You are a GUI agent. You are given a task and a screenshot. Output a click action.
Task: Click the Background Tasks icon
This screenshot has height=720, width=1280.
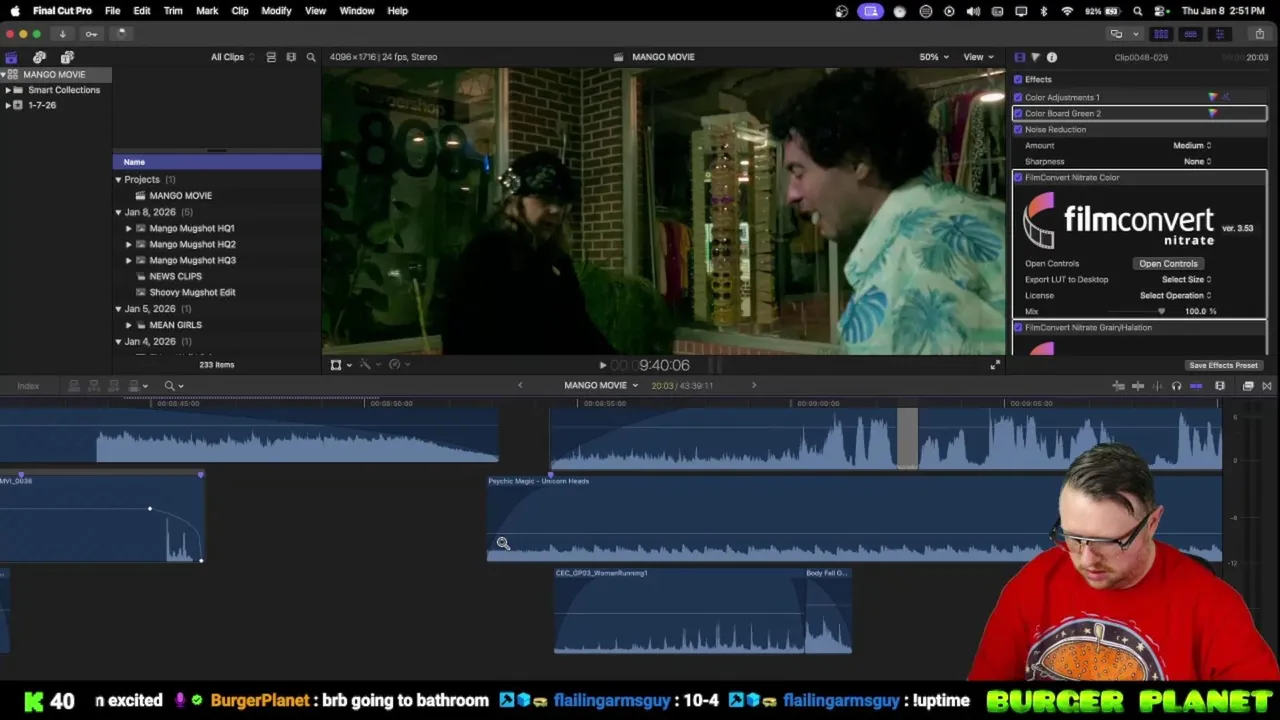[x=120, y=33]
